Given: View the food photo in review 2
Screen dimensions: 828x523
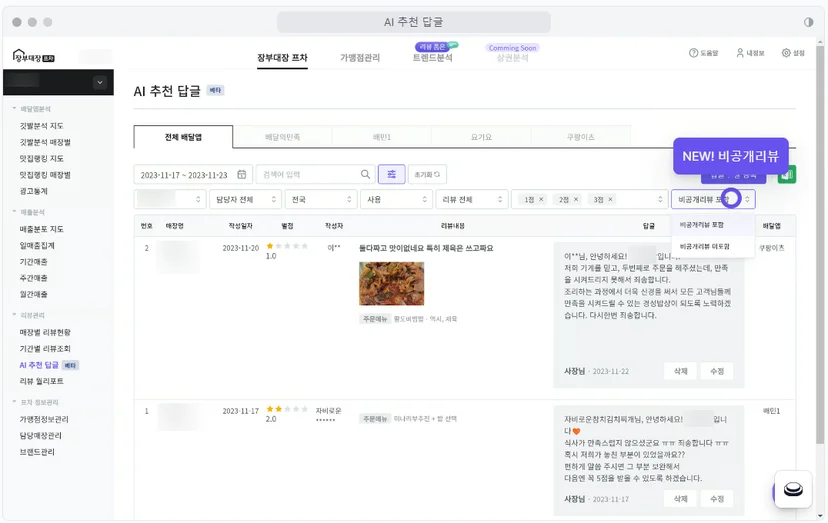Looking at the screenshot, I should [x=391, y=284].
